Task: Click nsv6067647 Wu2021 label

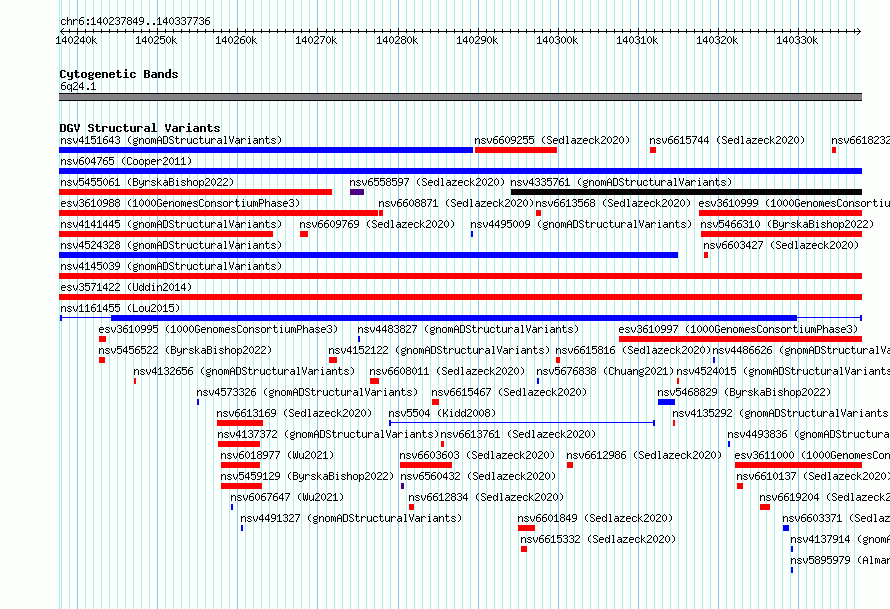Action: point(287,497)
